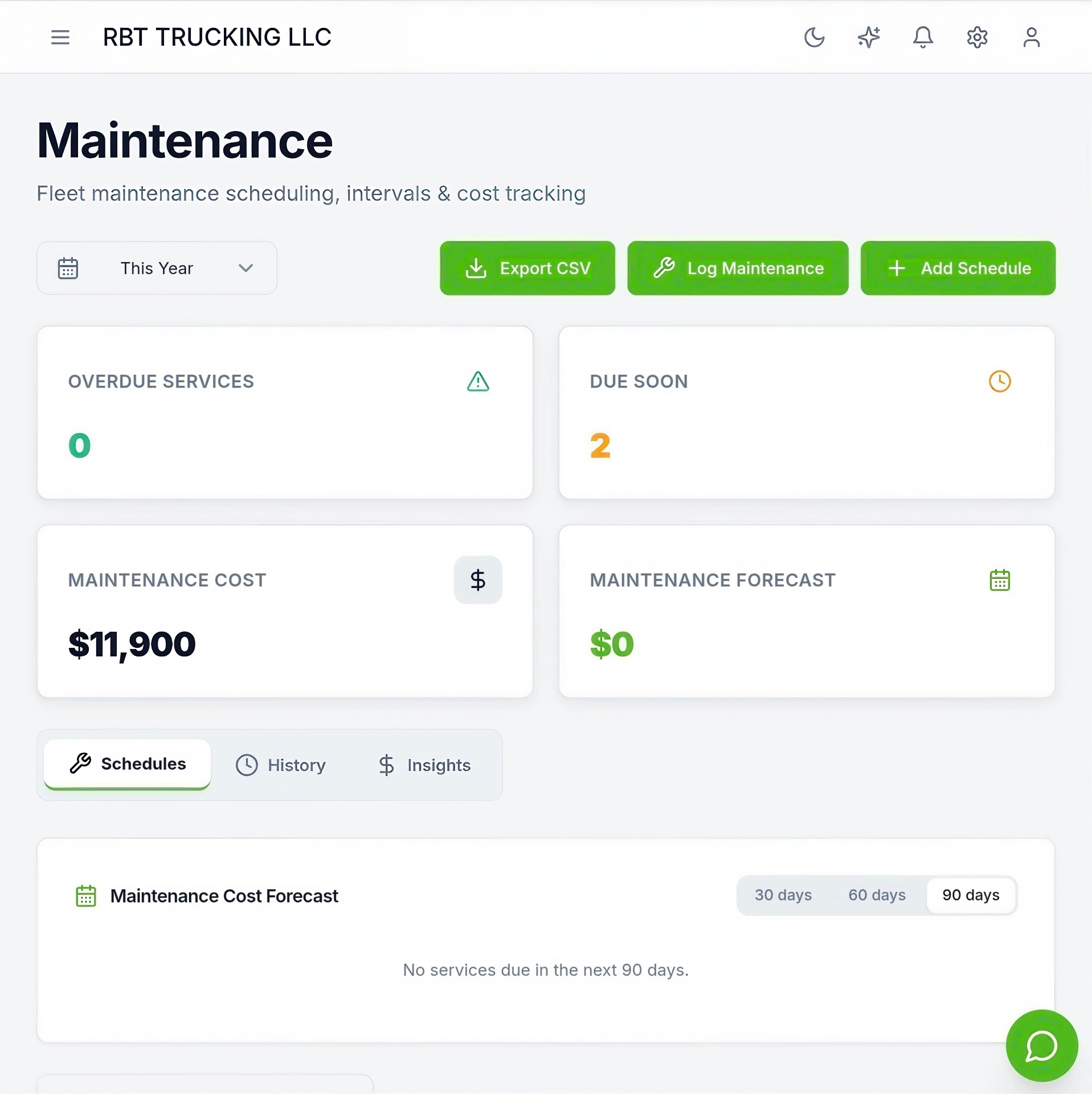This screenshot has height=1094, width=1092.
Task: Switch to the Insights tab
Action: point(423,765)
